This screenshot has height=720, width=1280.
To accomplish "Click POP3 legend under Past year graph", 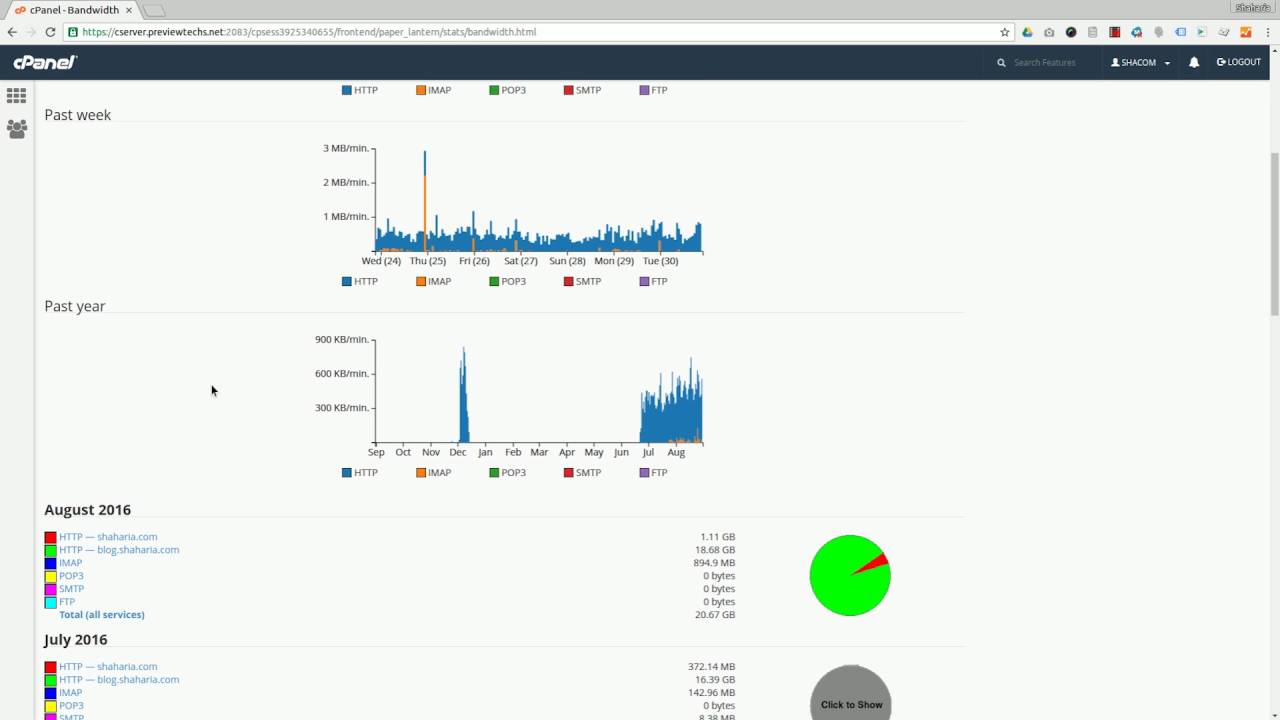I will point(508,473).
